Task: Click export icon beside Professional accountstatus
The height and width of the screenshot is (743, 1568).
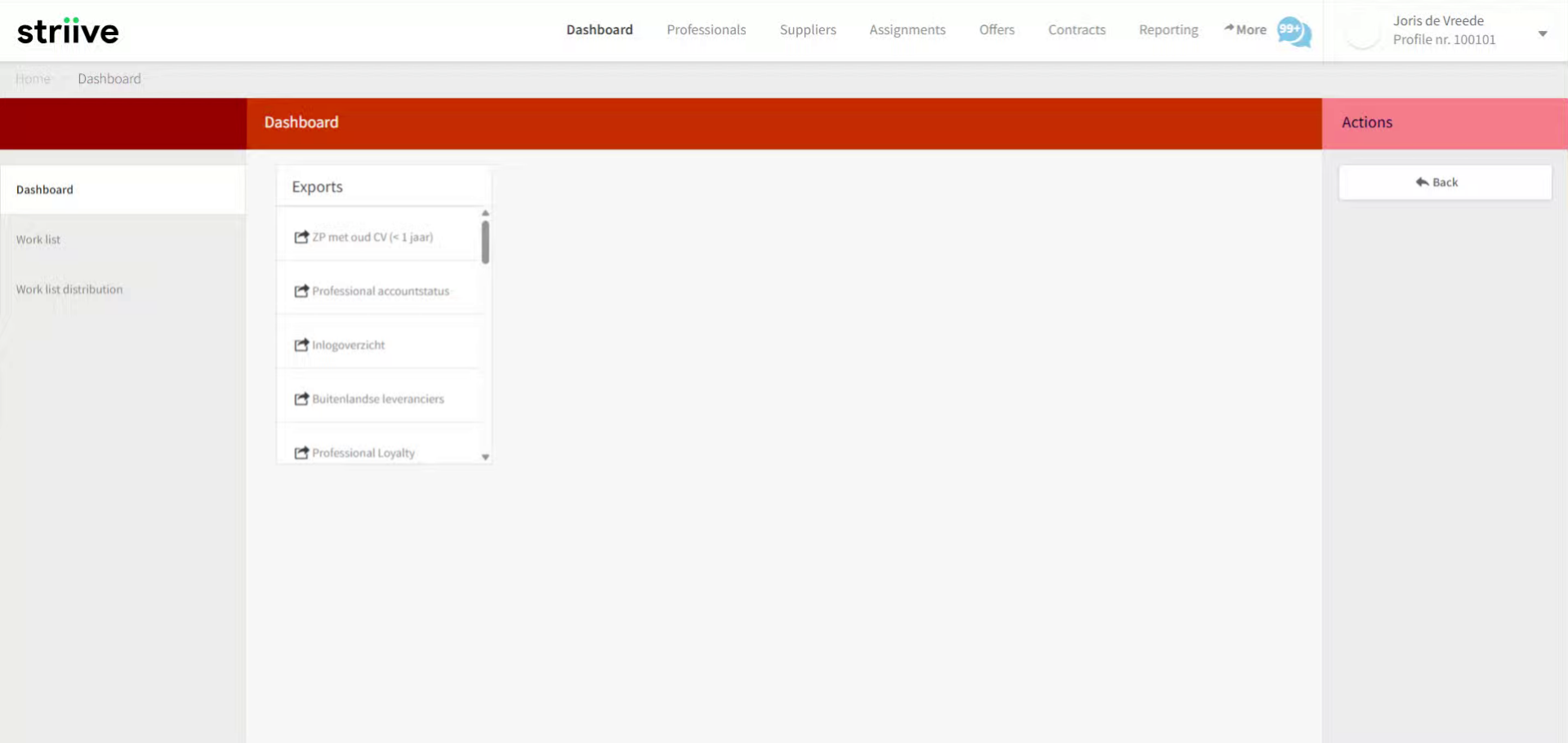Action: (x=301, y=291)
